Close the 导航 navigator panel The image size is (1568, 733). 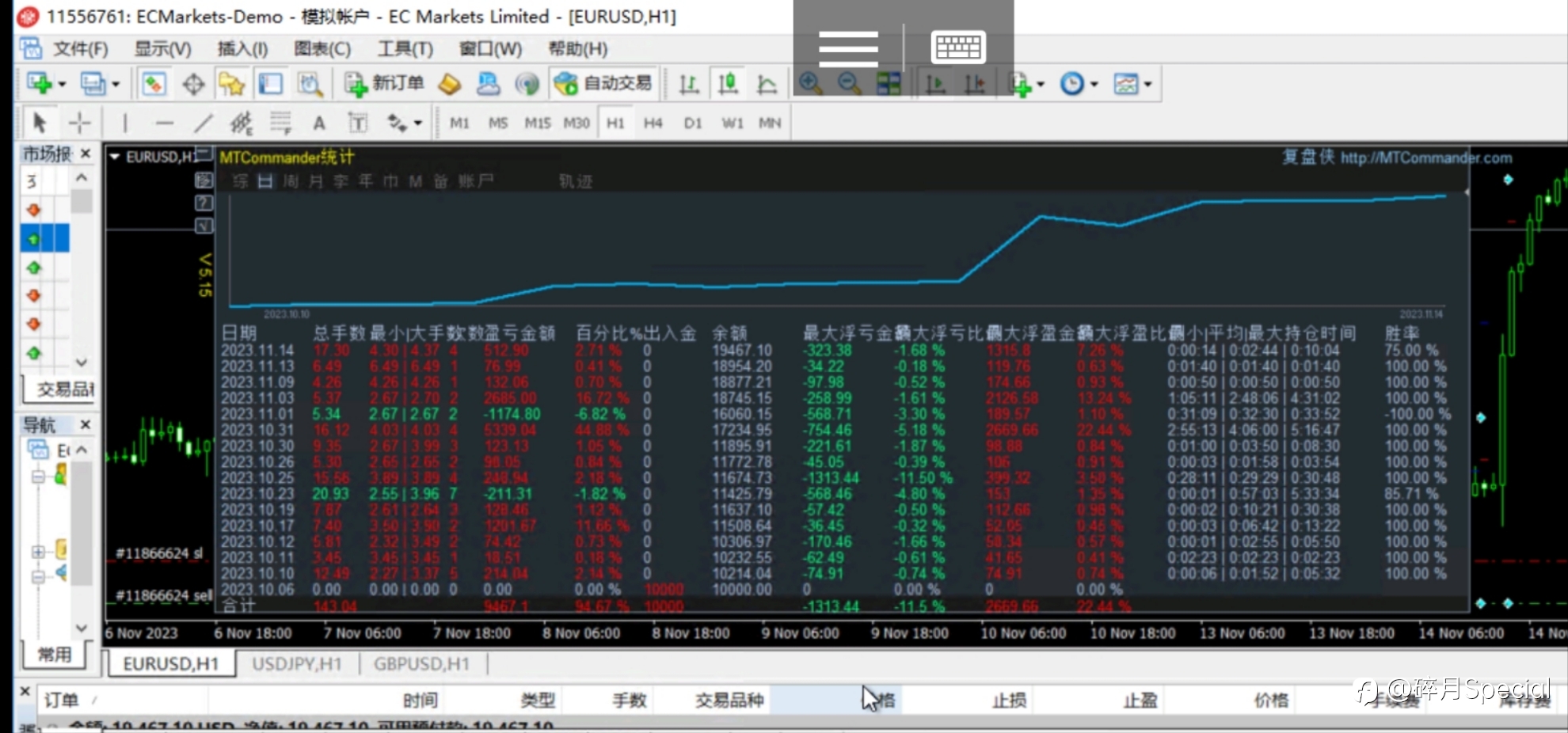[x=86, y=425]
